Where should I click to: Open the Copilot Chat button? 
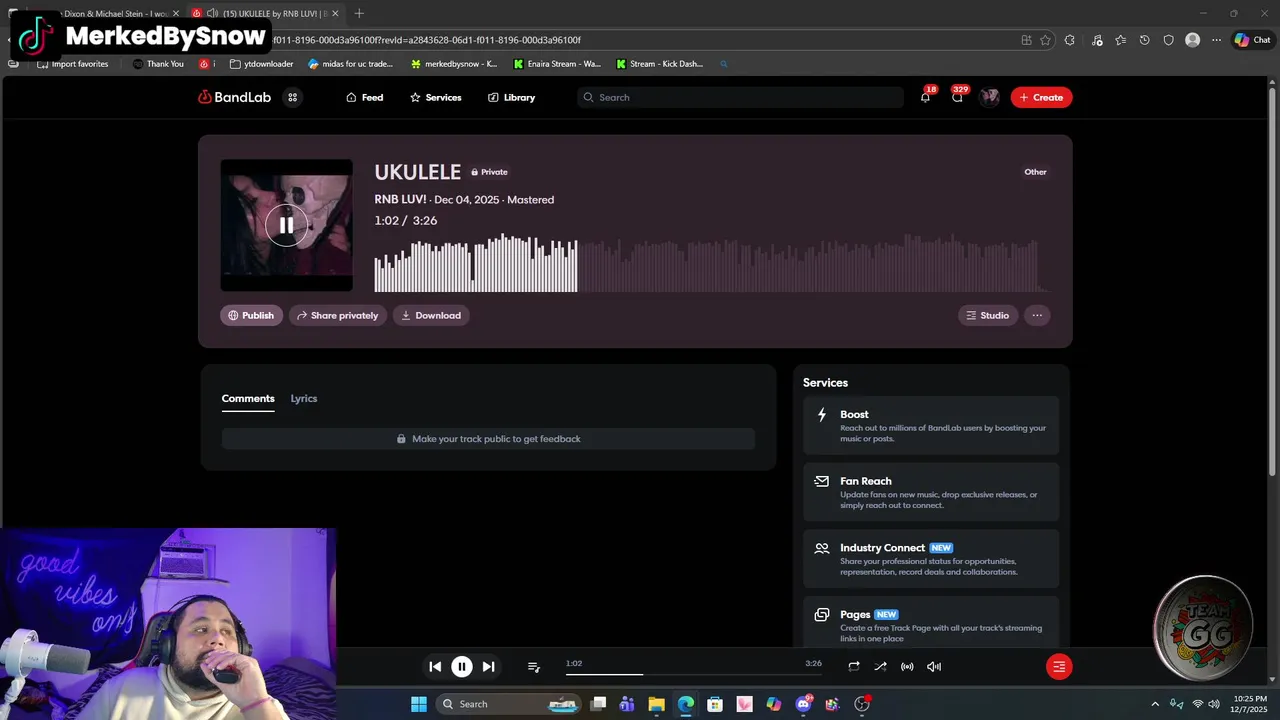pos(1252,40)
